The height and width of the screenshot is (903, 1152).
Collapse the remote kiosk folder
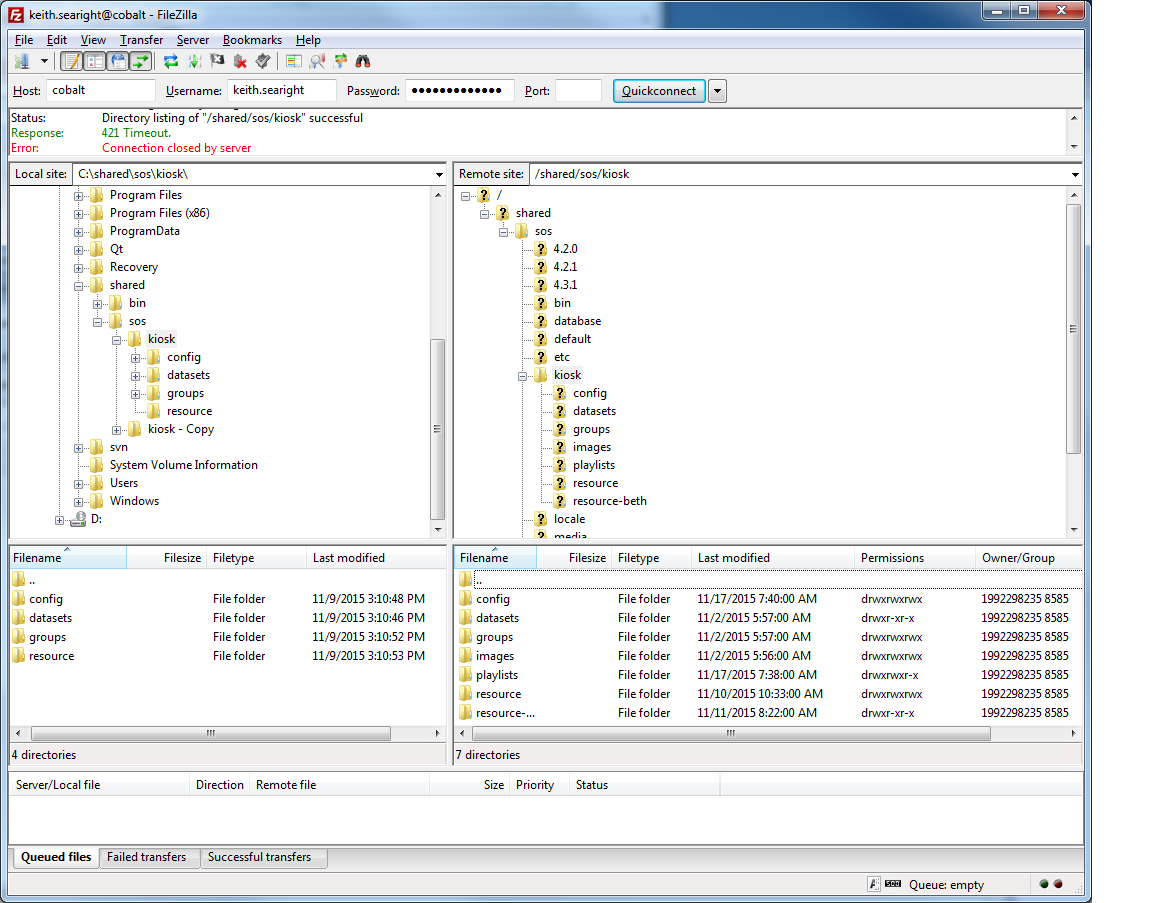(x=522, y=376)
